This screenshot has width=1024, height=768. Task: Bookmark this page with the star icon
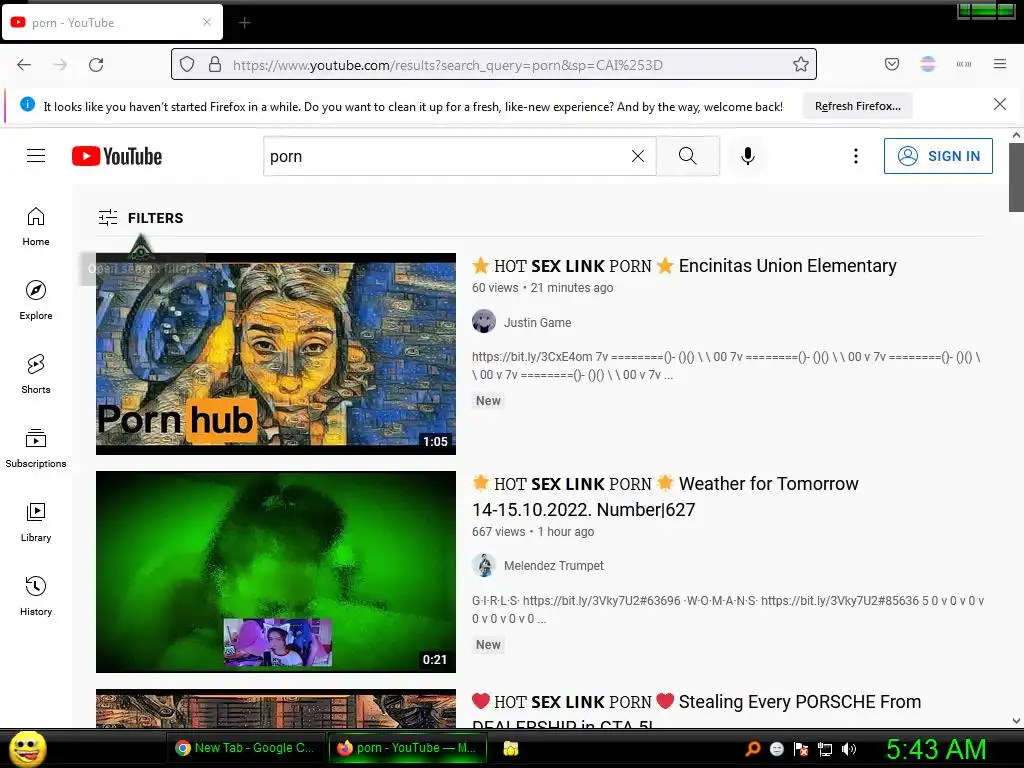pyautogui.click(x=801, y=64)
